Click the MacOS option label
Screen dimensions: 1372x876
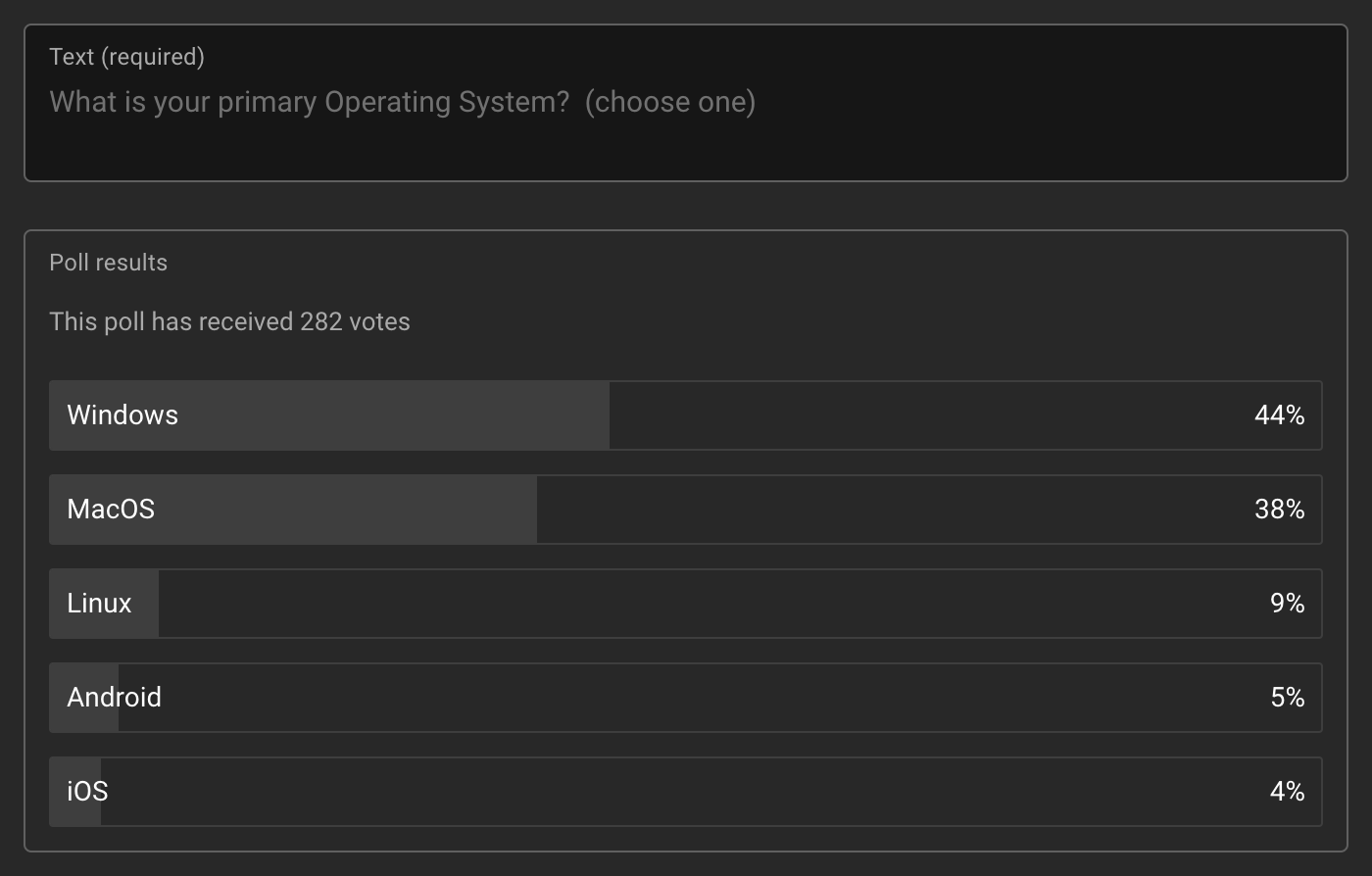pos(111,510)
